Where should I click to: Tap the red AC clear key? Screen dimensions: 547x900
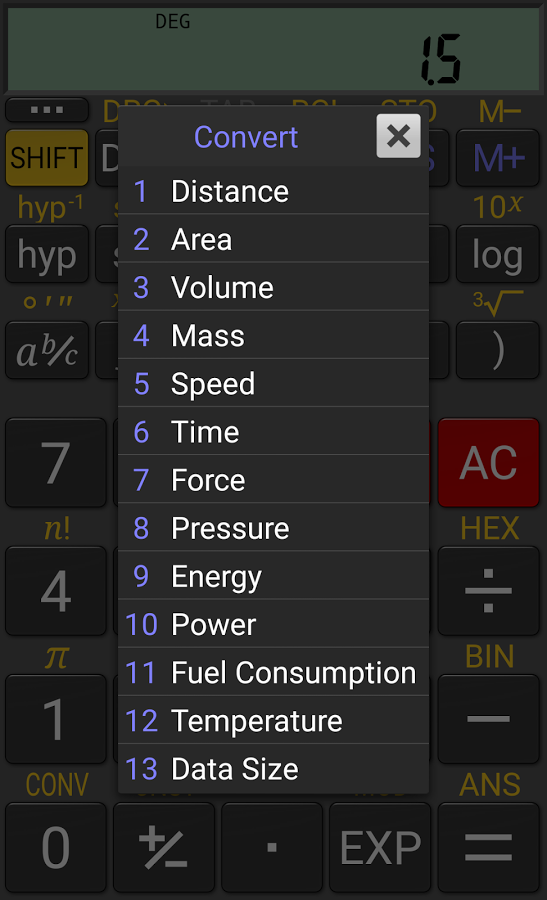[x=488, y=463]
